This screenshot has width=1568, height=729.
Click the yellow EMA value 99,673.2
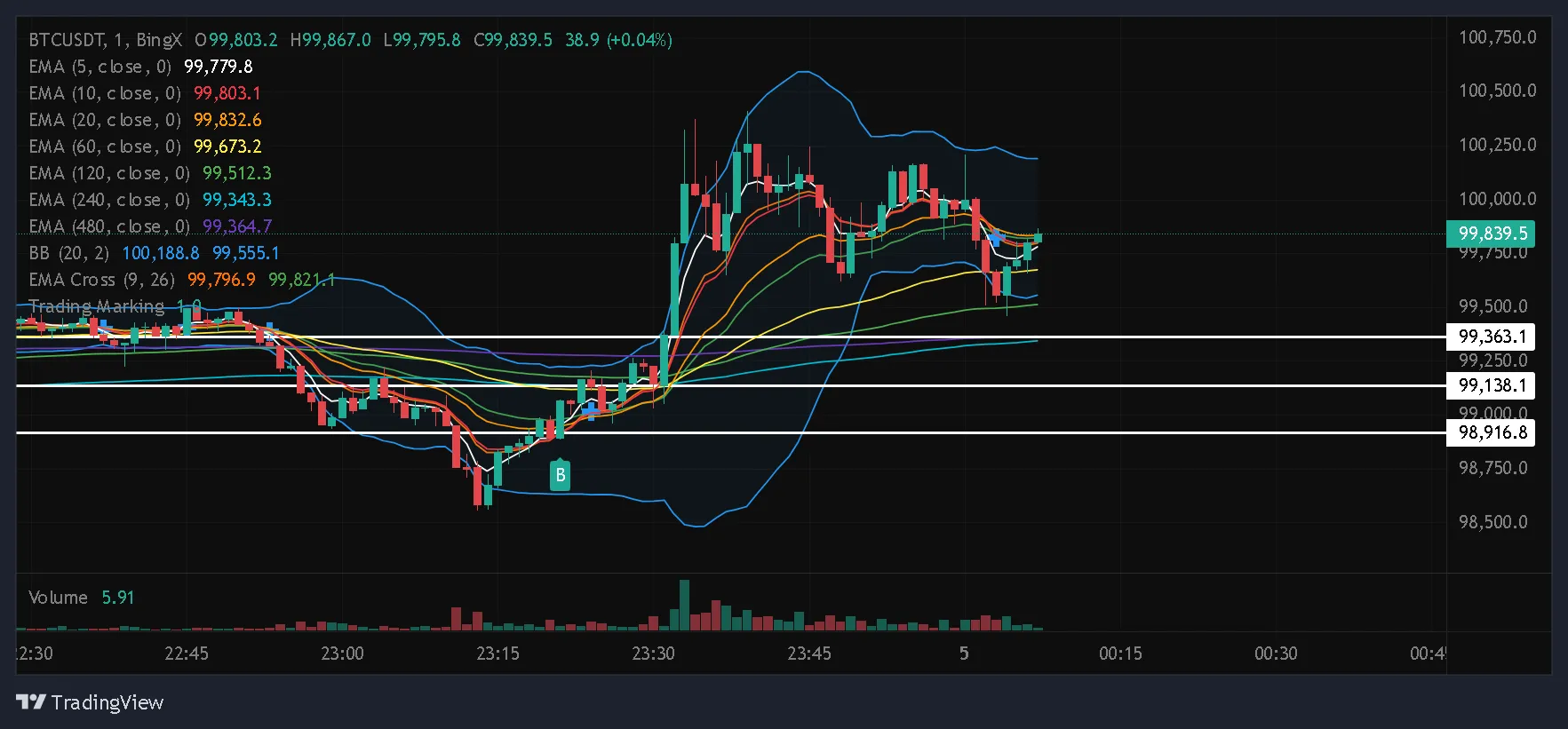227,147
